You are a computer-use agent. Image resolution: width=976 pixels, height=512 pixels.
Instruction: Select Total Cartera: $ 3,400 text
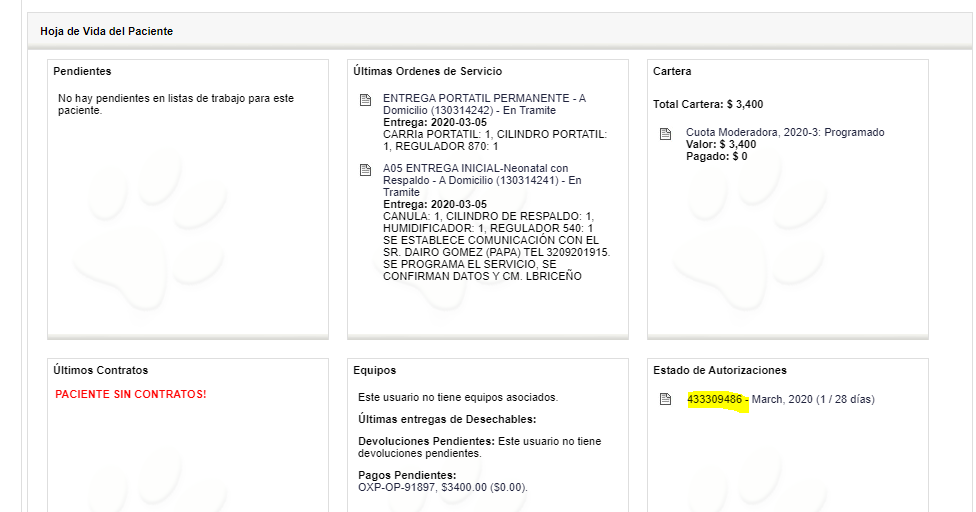pyautogui.click(x=708, y=104)
